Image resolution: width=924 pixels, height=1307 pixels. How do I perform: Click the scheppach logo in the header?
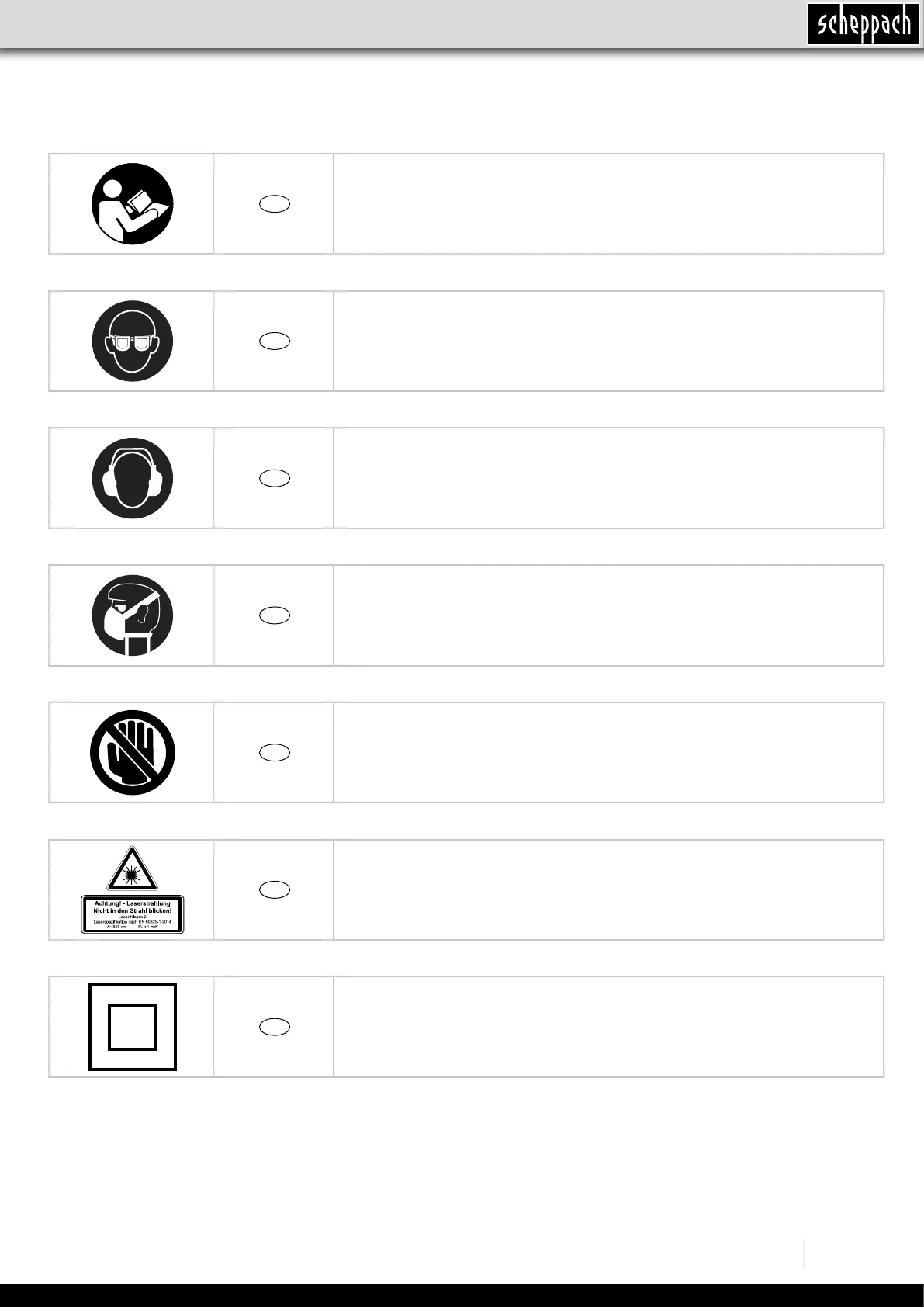click(863, 24)
